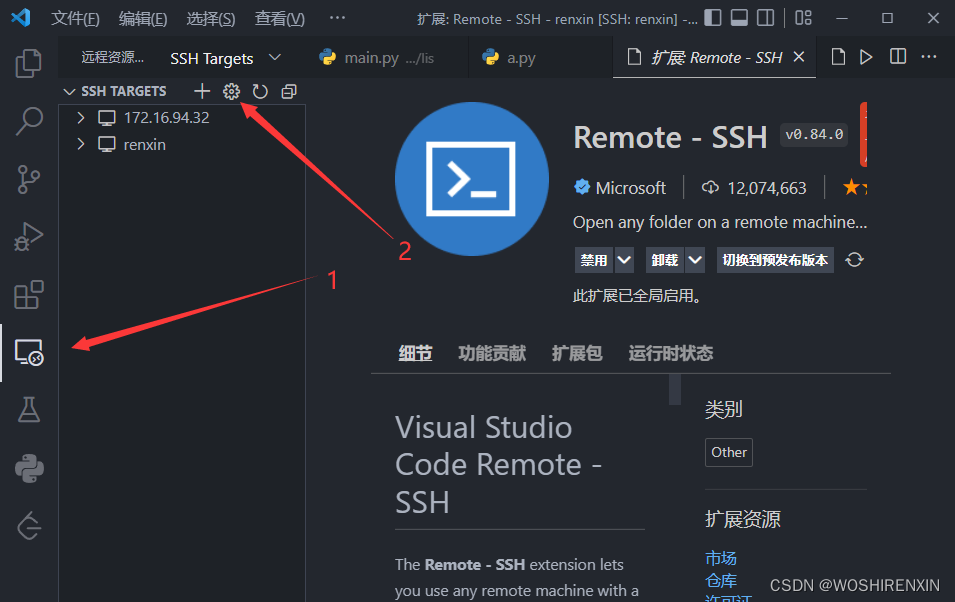The image size is (955, 602).
Task: Open the Run and Debug view
Action: (x=29, y=237)
